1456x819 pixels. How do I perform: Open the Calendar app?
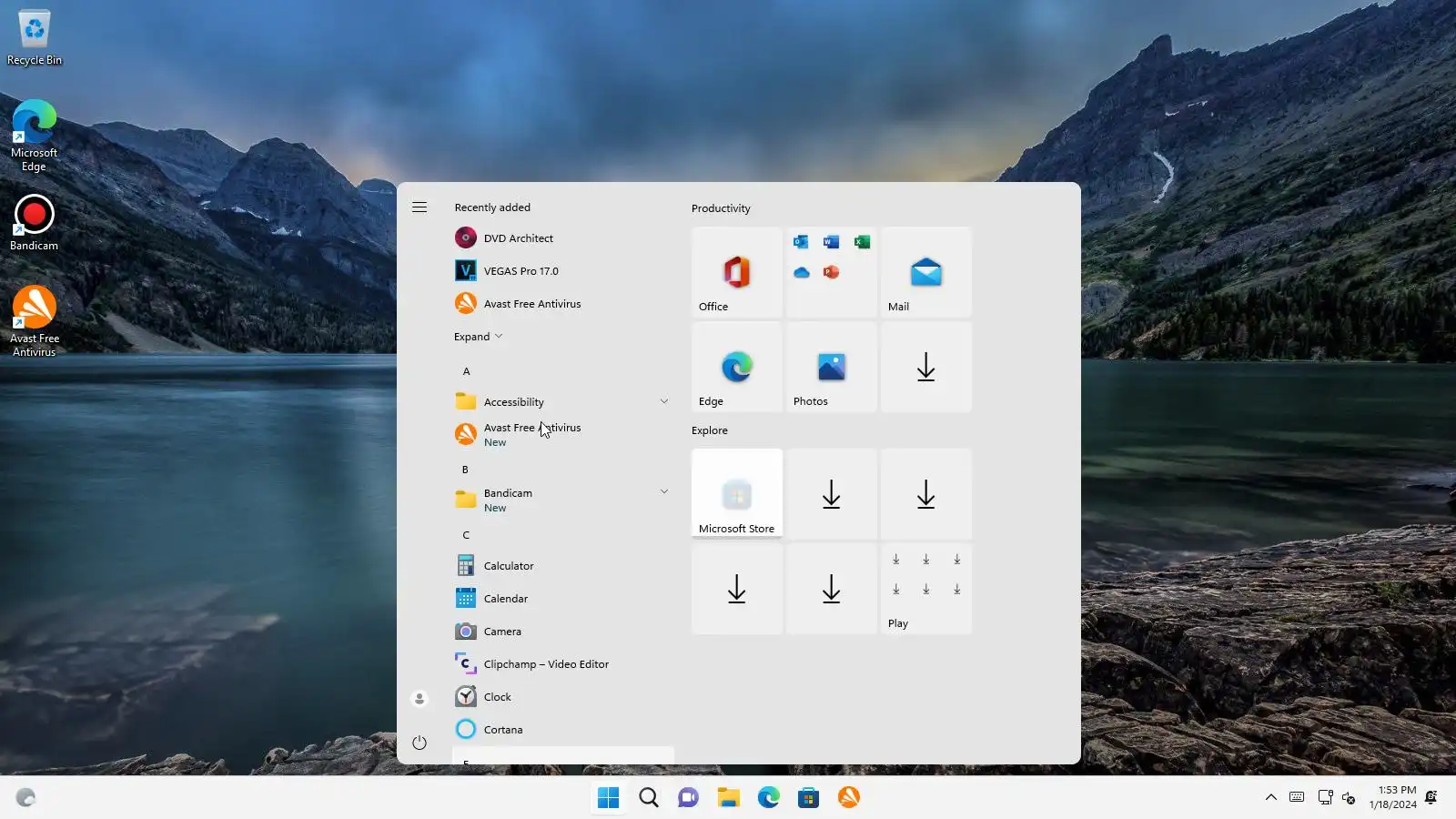pyautogui.click(x=563, y=599)
